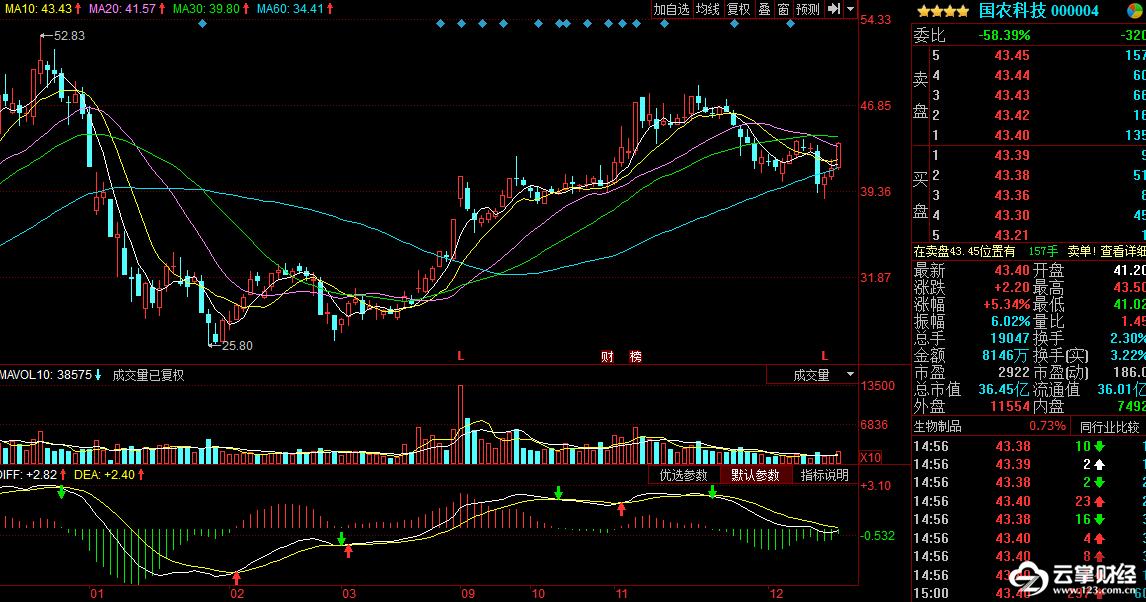Click the 榜 ranking marker on chart

[635, 357]
